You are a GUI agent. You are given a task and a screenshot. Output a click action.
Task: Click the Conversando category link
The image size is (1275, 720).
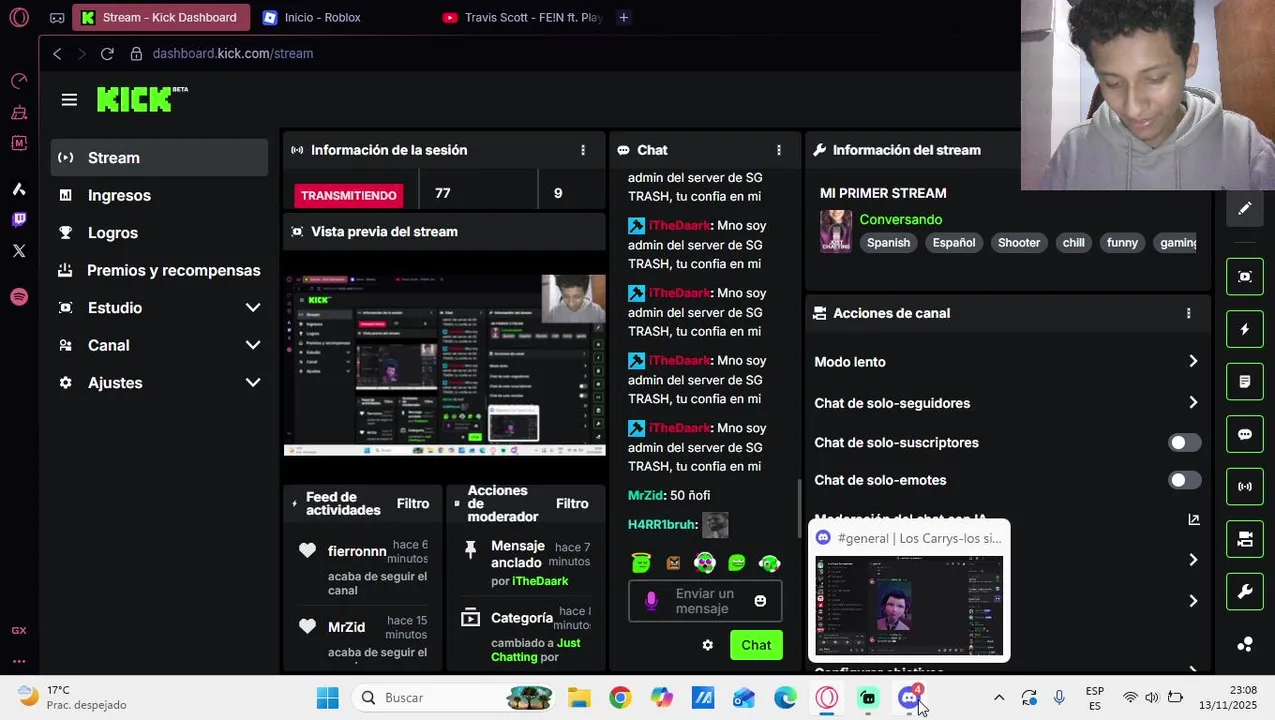(901, 220)
